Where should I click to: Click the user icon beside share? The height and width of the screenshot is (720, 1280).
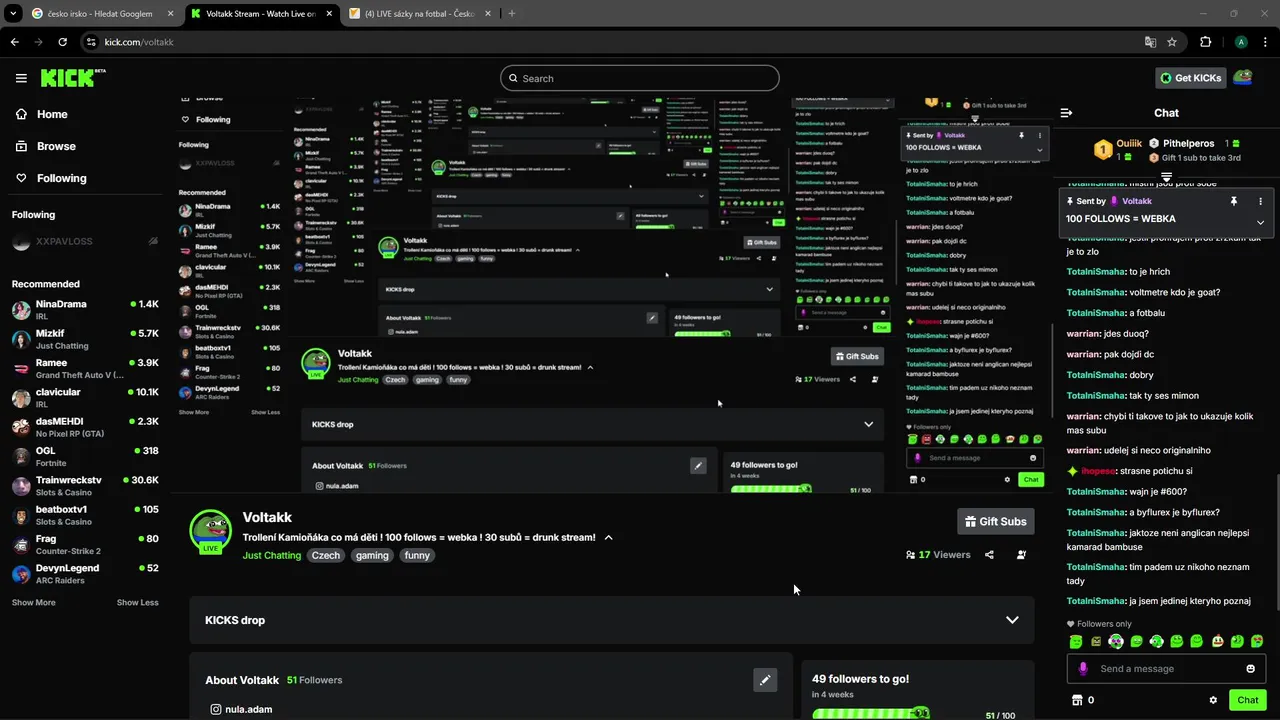click(1021, 555)
